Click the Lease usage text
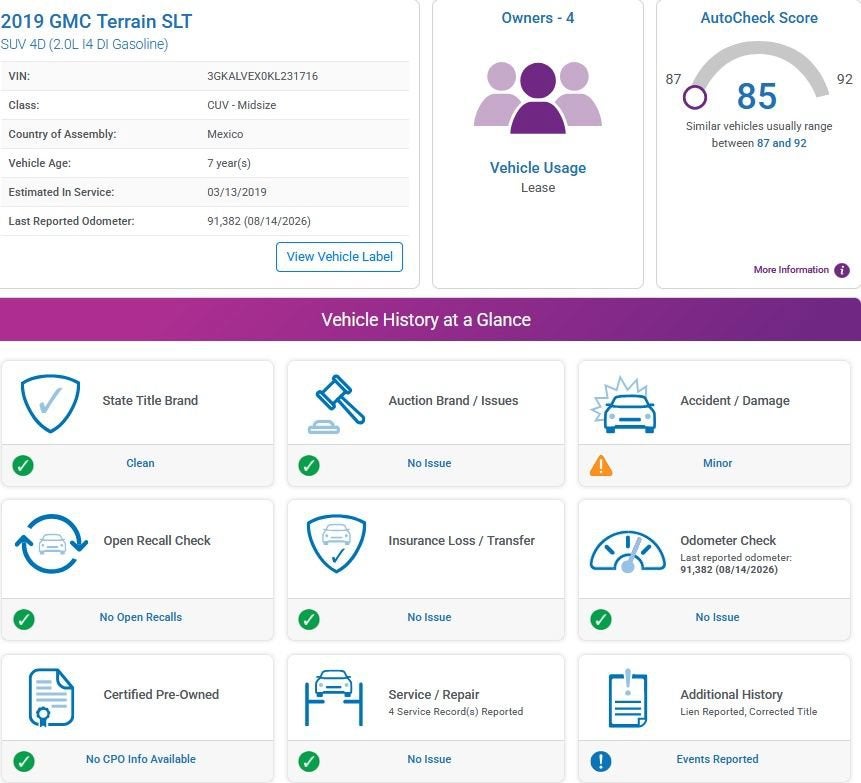This screenshot has height=783, width=861. click(538, 188)
